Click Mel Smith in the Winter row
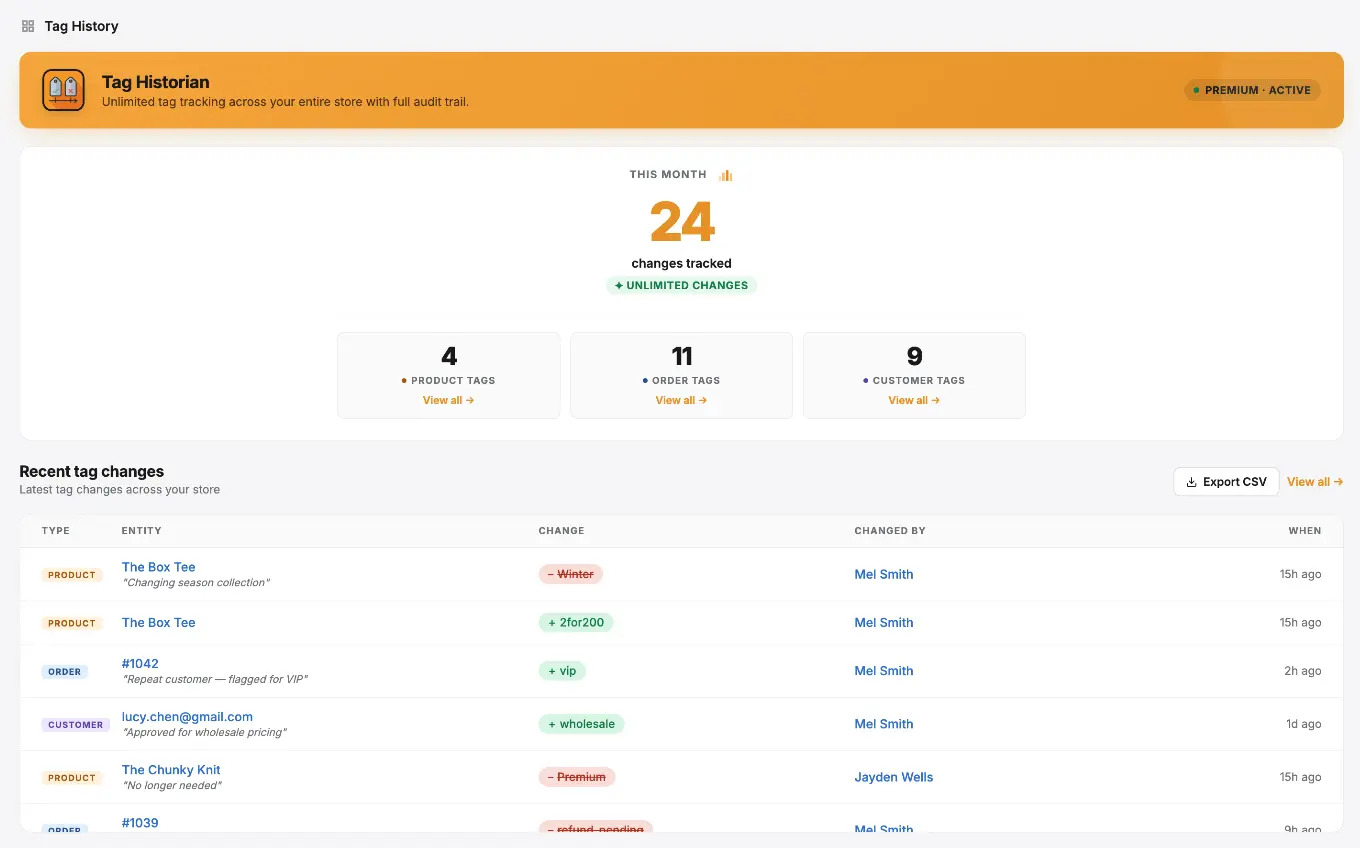Viewport: 1360px width, 848px height. tap(884, 574)
